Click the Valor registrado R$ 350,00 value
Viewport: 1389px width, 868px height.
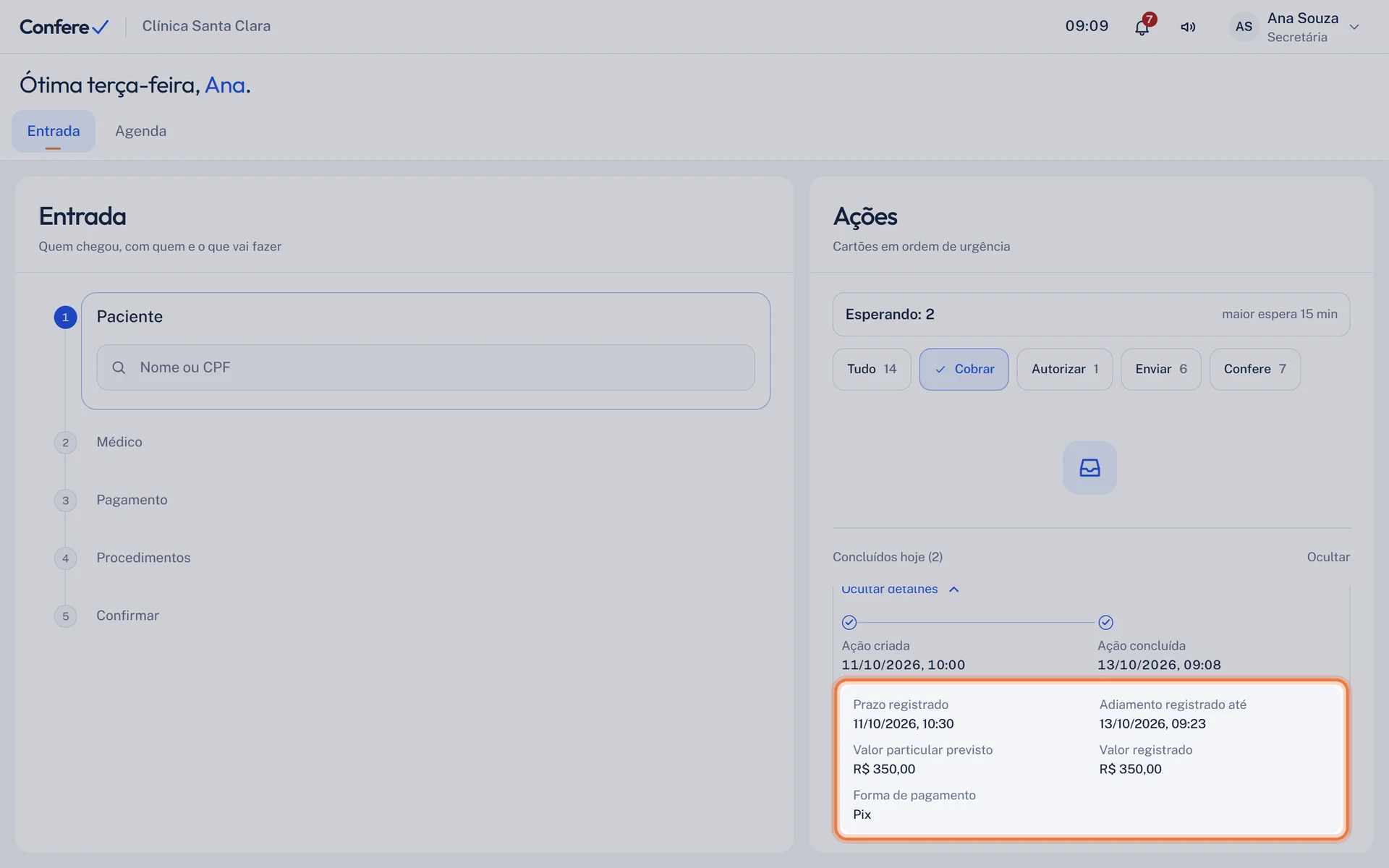[x=1130, y=770]
